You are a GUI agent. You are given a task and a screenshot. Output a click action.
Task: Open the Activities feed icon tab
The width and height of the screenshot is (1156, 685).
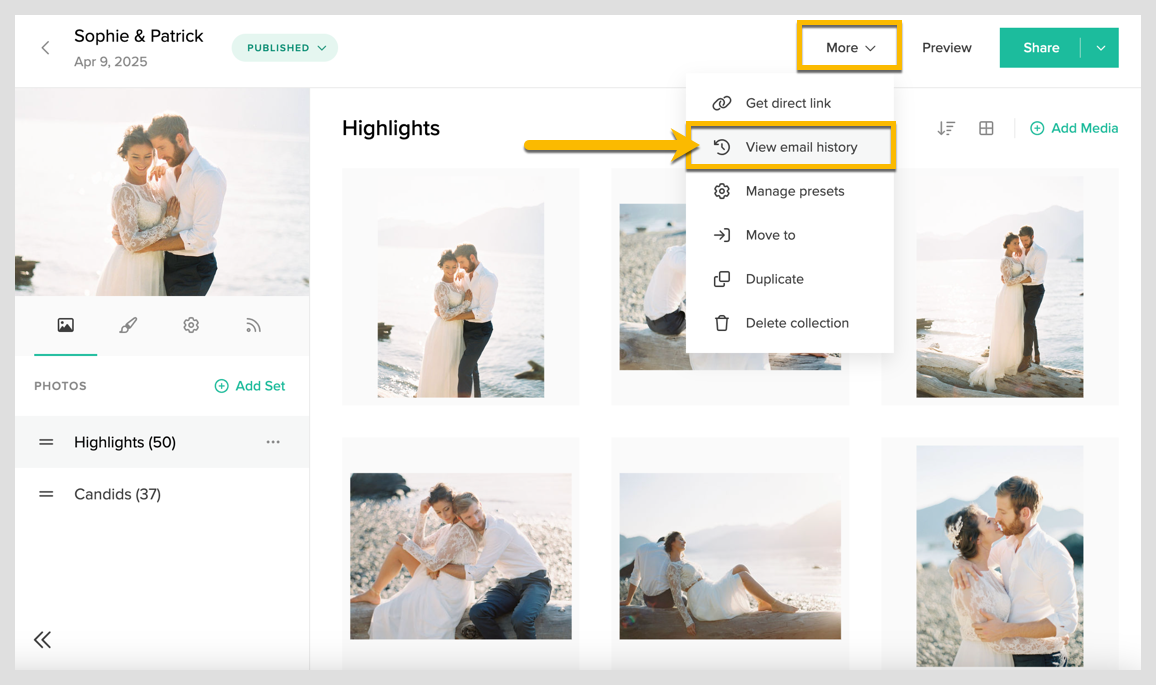(253, 325)
